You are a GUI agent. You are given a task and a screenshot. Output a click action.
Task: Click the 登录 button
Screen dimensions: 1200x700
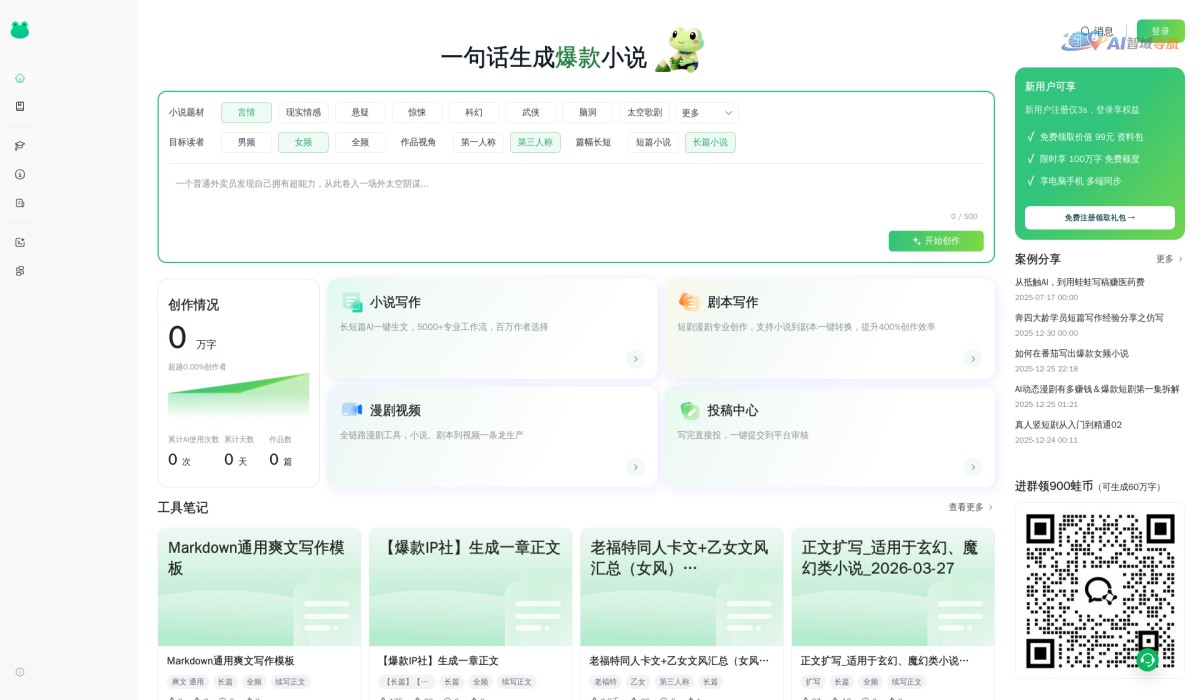coord(1160,31)
